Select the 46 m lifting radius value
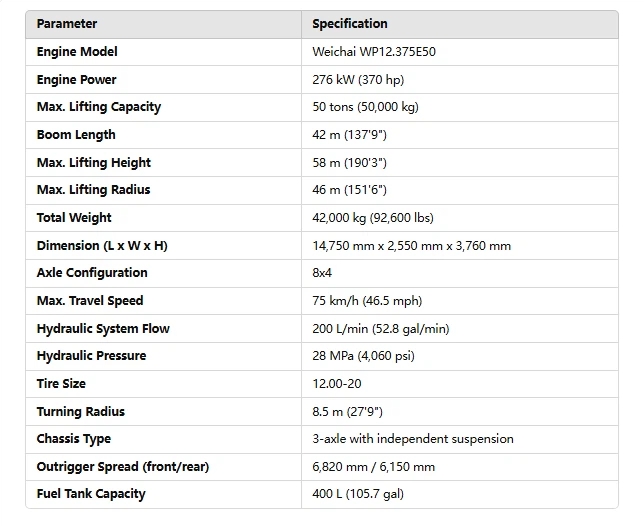 pos(349,190)
